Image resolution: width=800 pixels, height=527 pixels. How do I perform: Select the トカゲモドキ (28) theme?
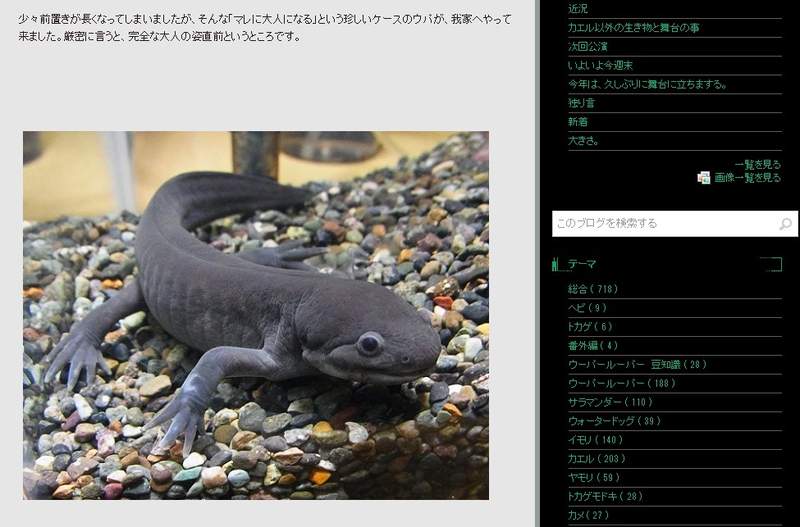[x=605, y=496]
